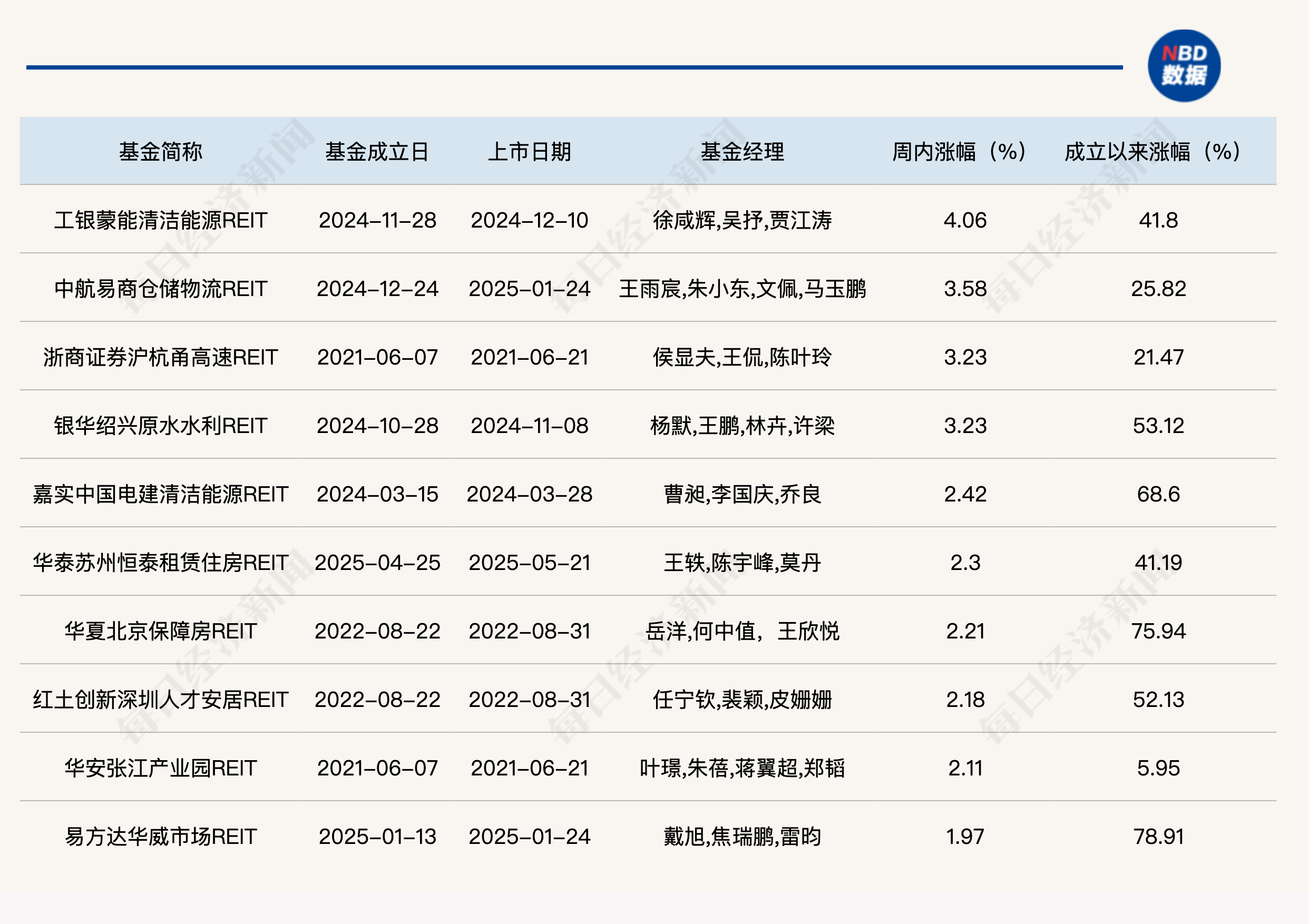Select 中航易商仓储物流REIT fund name
The height and width of the screenshot is (924, 1309).
(x=160, y=289)
